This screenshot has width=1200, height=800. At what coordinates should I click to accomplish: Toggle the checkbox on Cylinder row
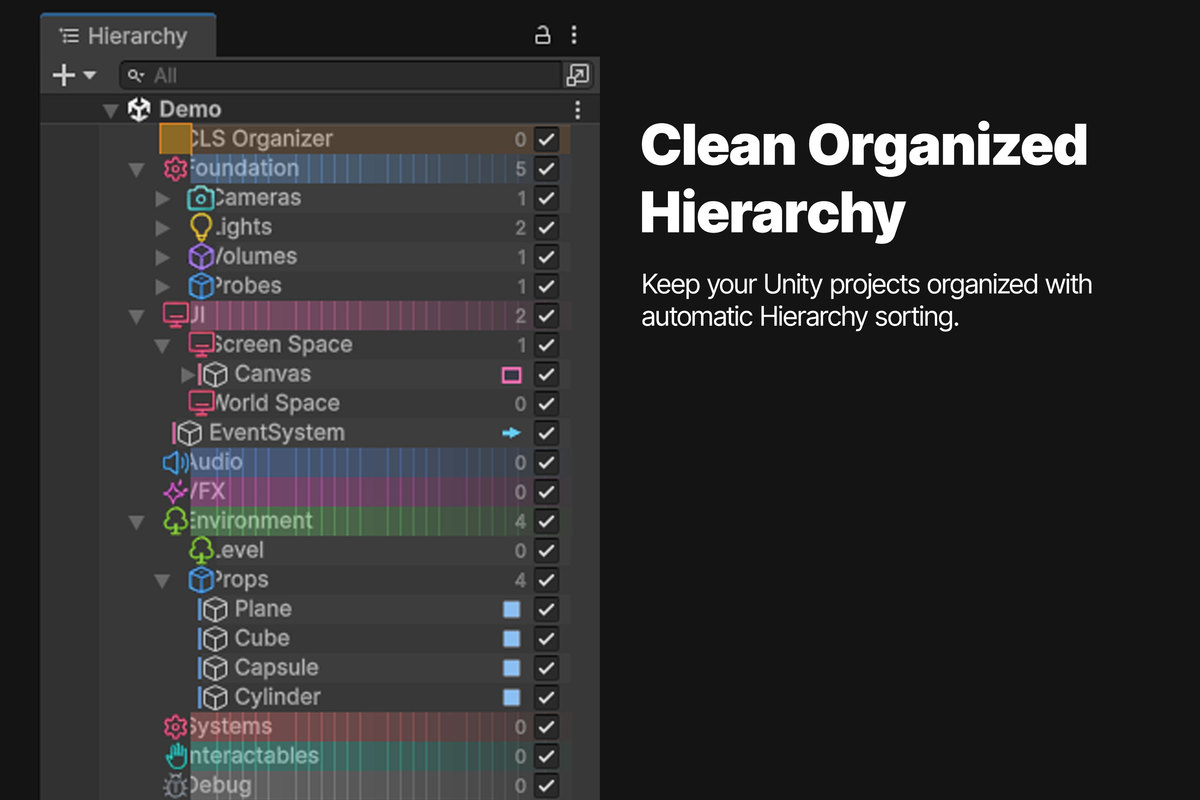click(x=545, y=698)
